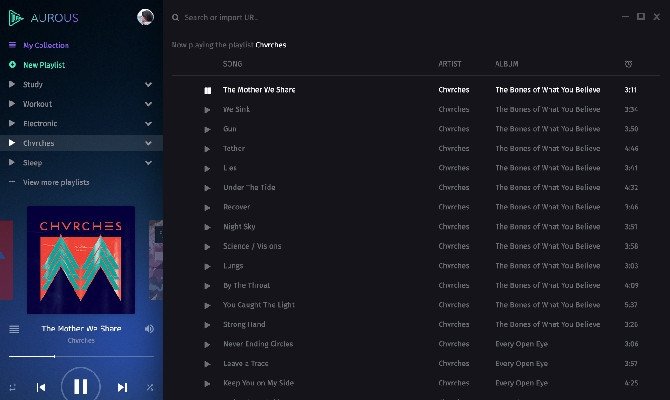Play We Sink using its row play icon

207,110
